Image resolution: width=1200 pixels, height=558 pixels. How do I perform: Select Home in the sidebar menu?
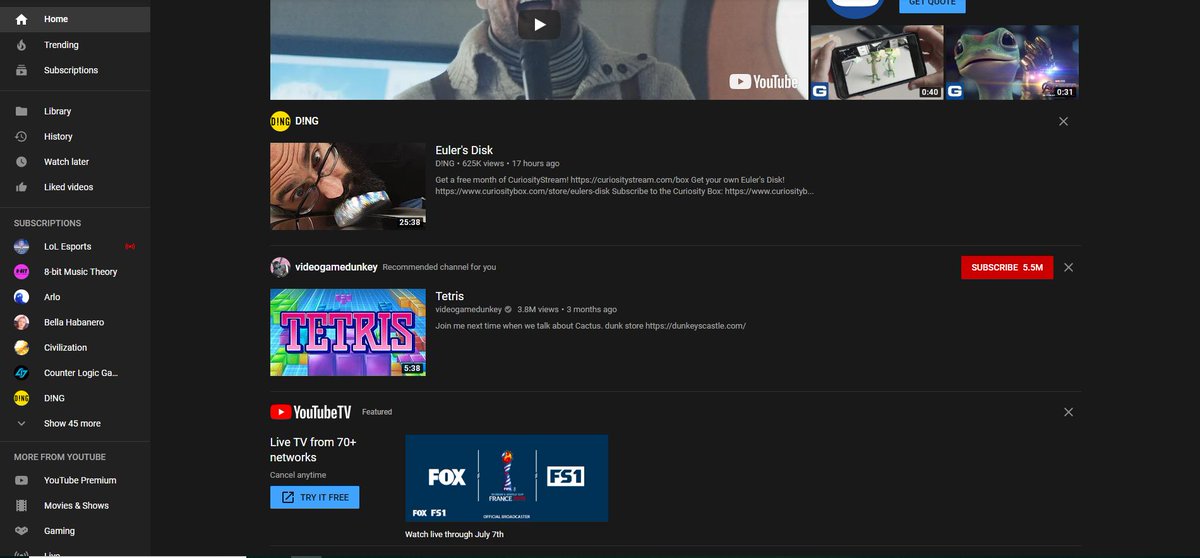pyautogui.click(x=75, y=19)
